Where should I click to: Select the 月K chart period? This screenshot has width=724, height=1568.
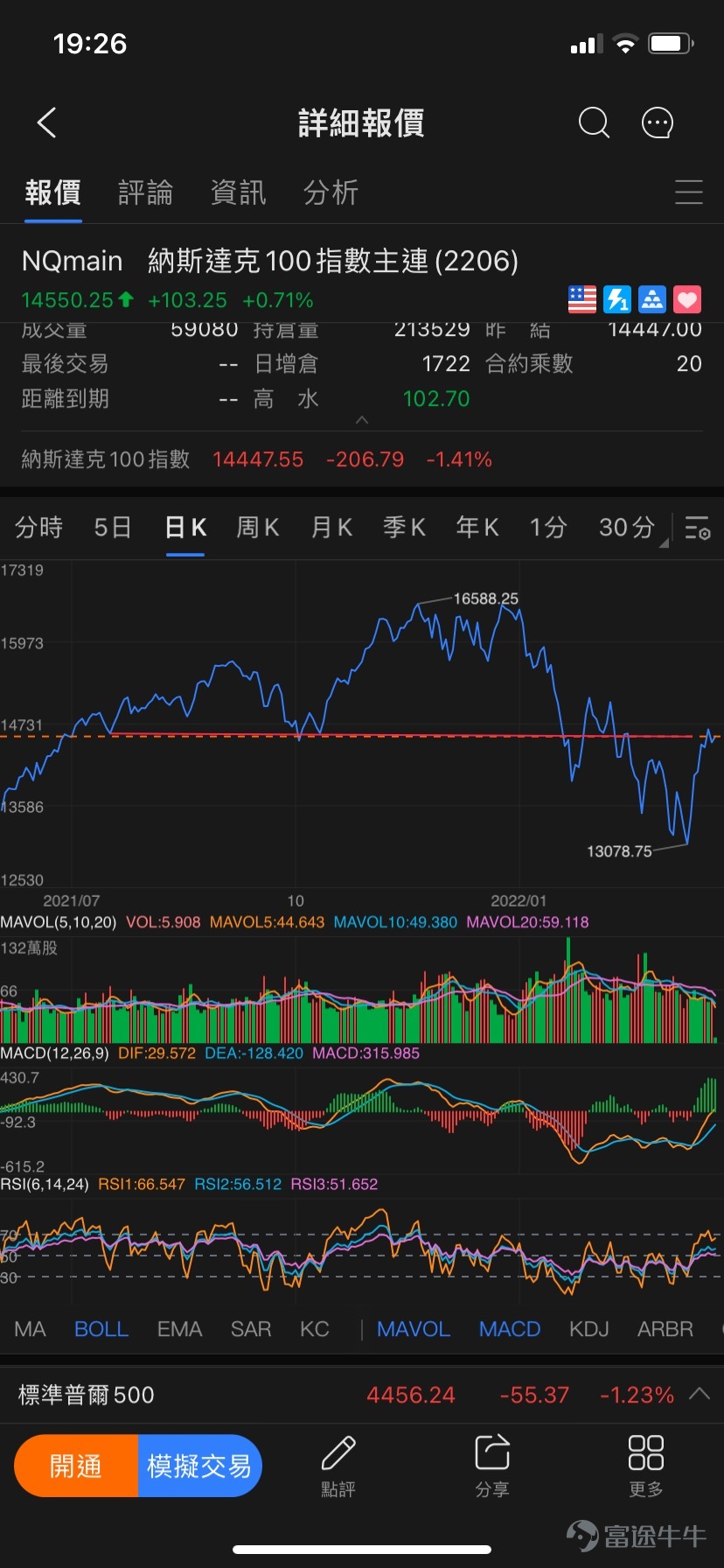(331, 528)
